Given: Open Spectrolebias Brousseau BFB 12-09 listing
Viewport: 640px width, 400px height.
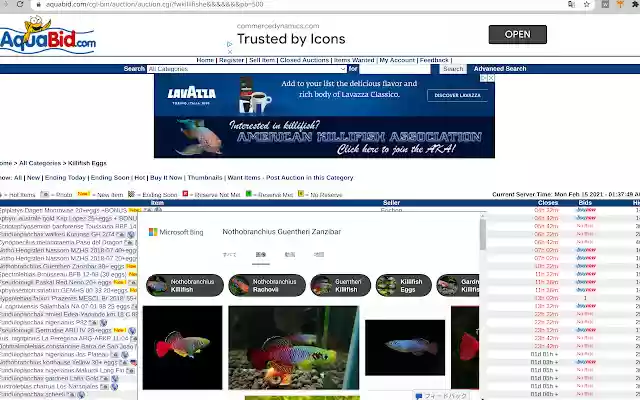Looking at the screenshot, I should click(63, 274).
